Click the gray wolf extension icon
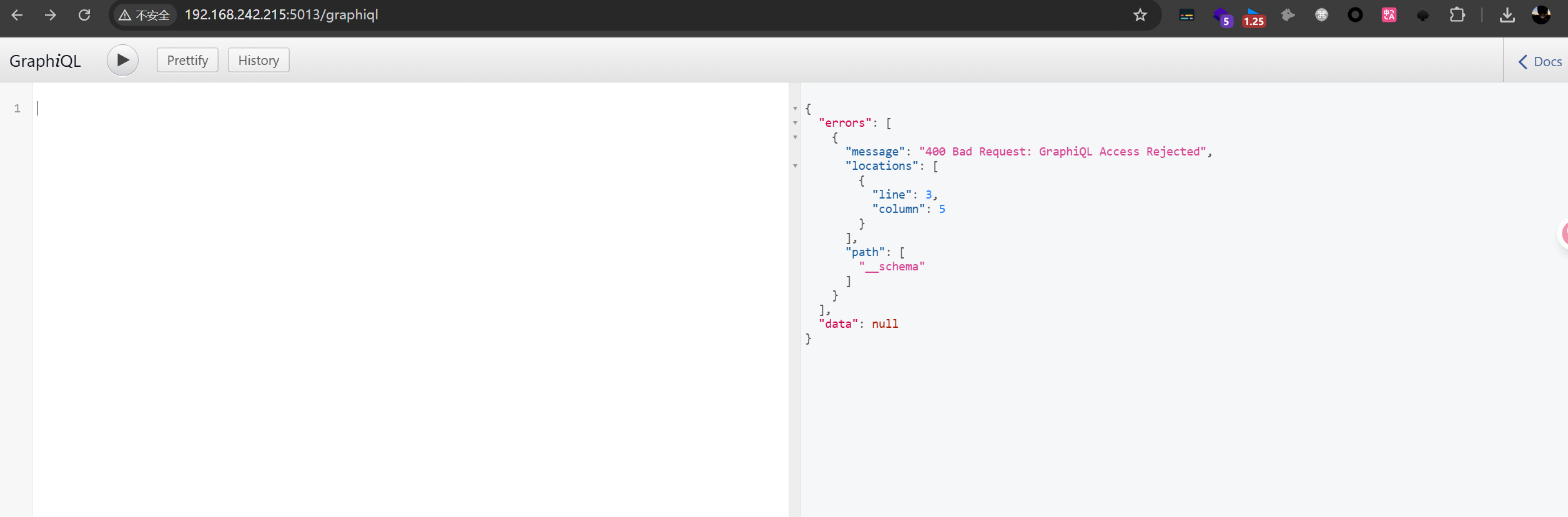Image resolution: width=1568 pixels, height=517 pixels. [1288, 15]
